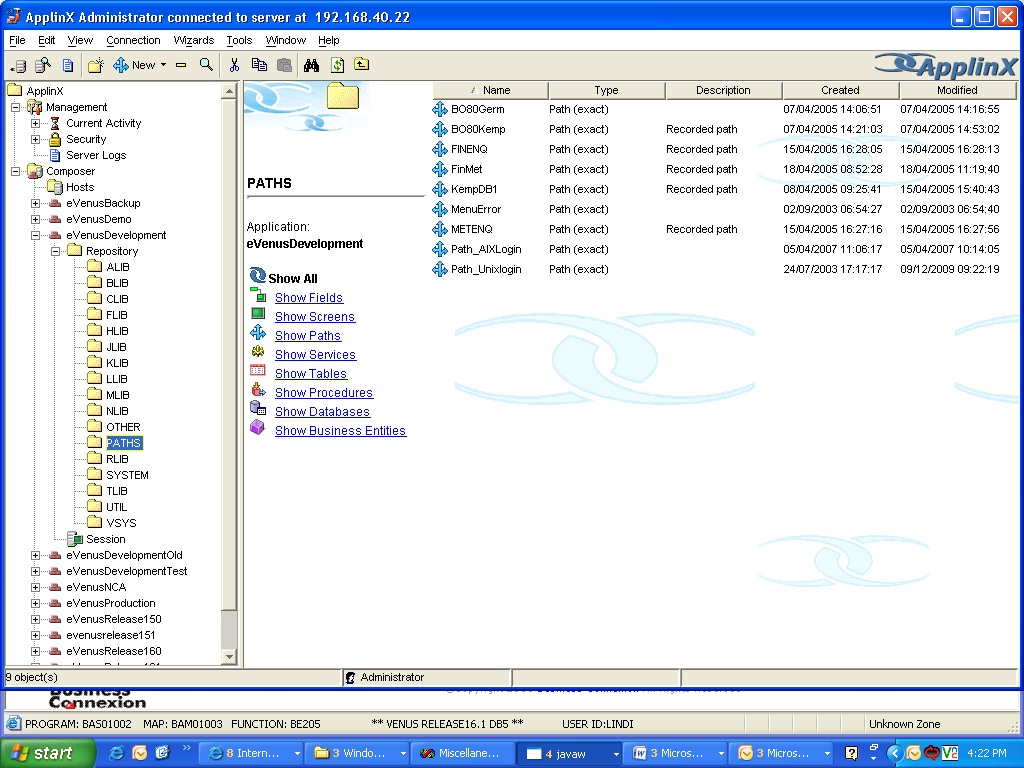This screenshot has height=768, width=1024.
Task: Collapse the eVenusDevelopment node
Action: point(35,235)
